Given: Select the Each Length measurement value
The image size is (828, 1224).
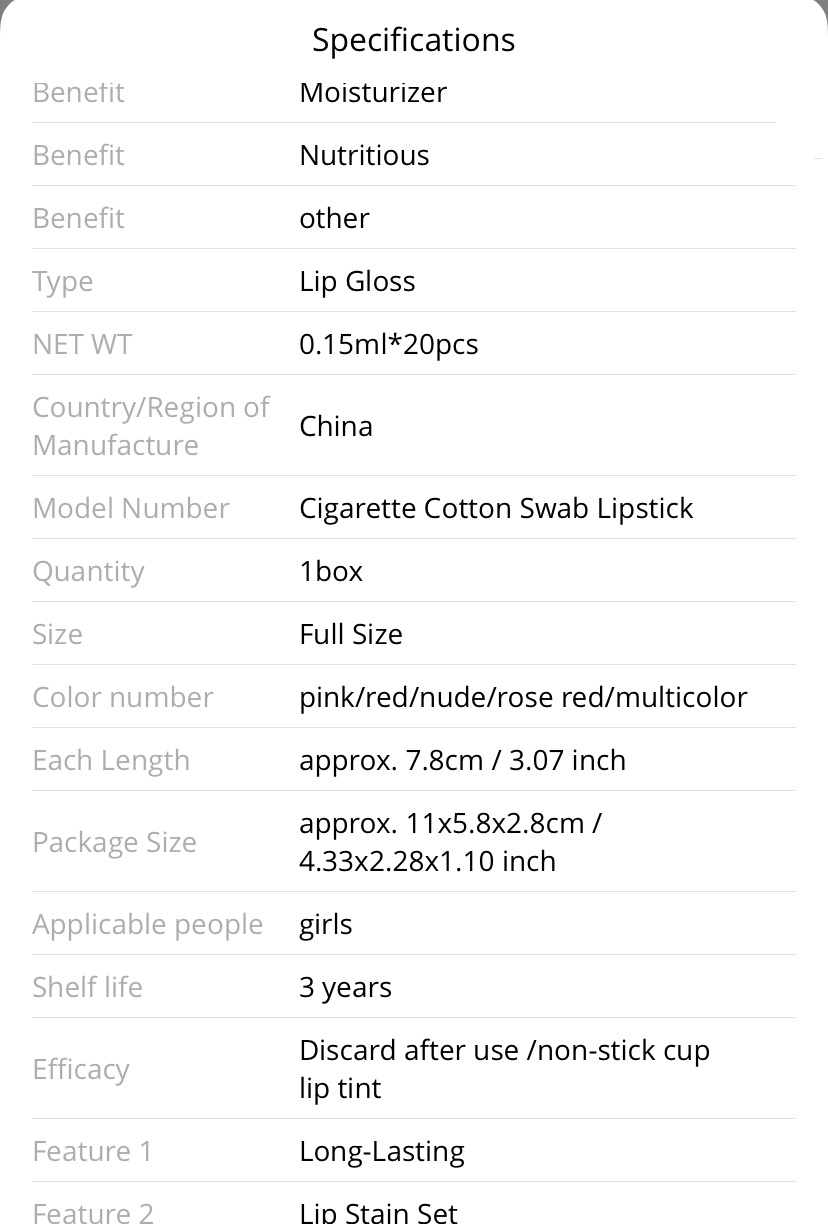Looking at the screenshot, I should point(462,760).
